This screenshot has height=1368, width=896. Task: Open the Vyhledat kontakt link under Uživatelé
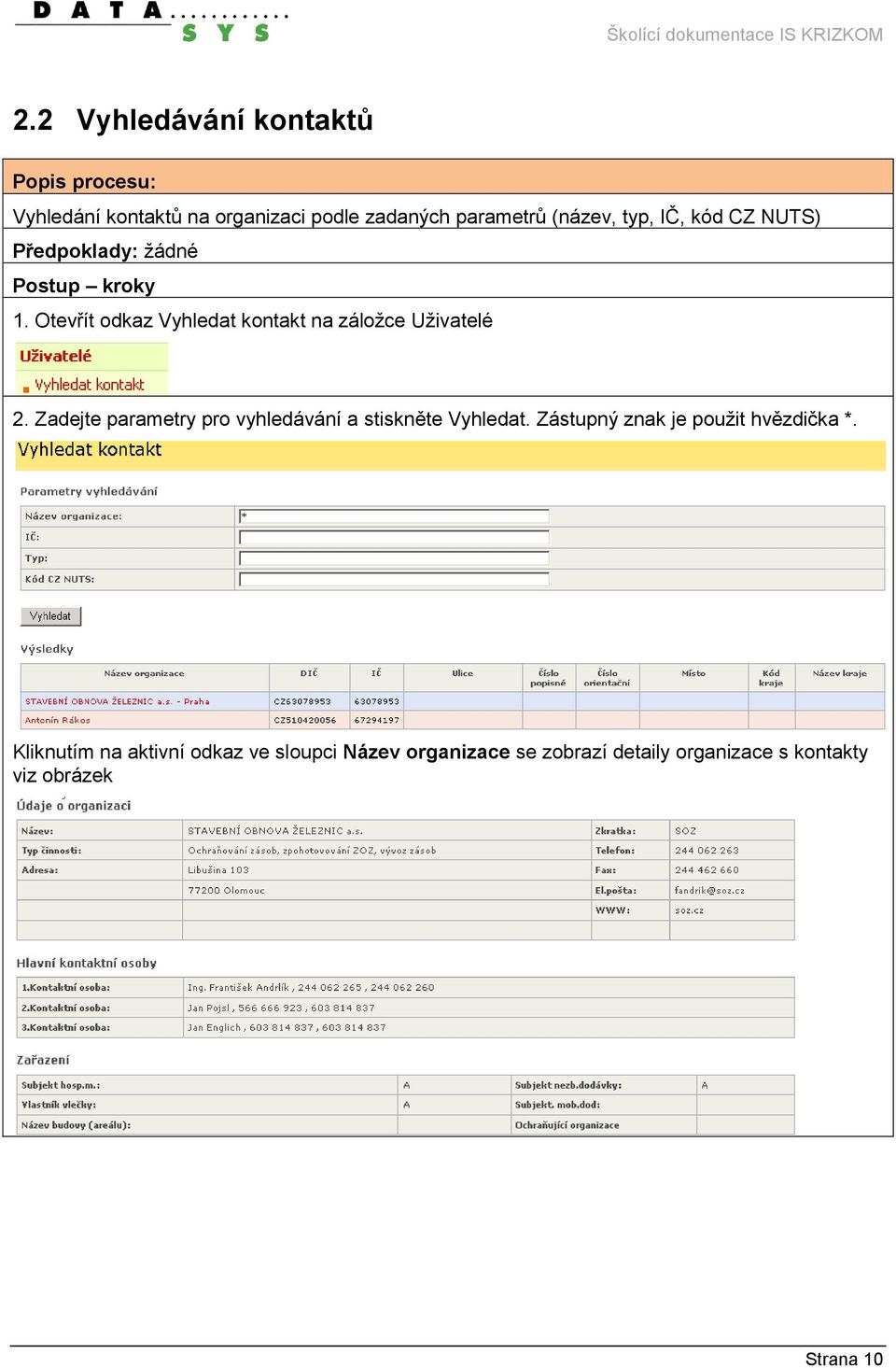coord(90,385)
